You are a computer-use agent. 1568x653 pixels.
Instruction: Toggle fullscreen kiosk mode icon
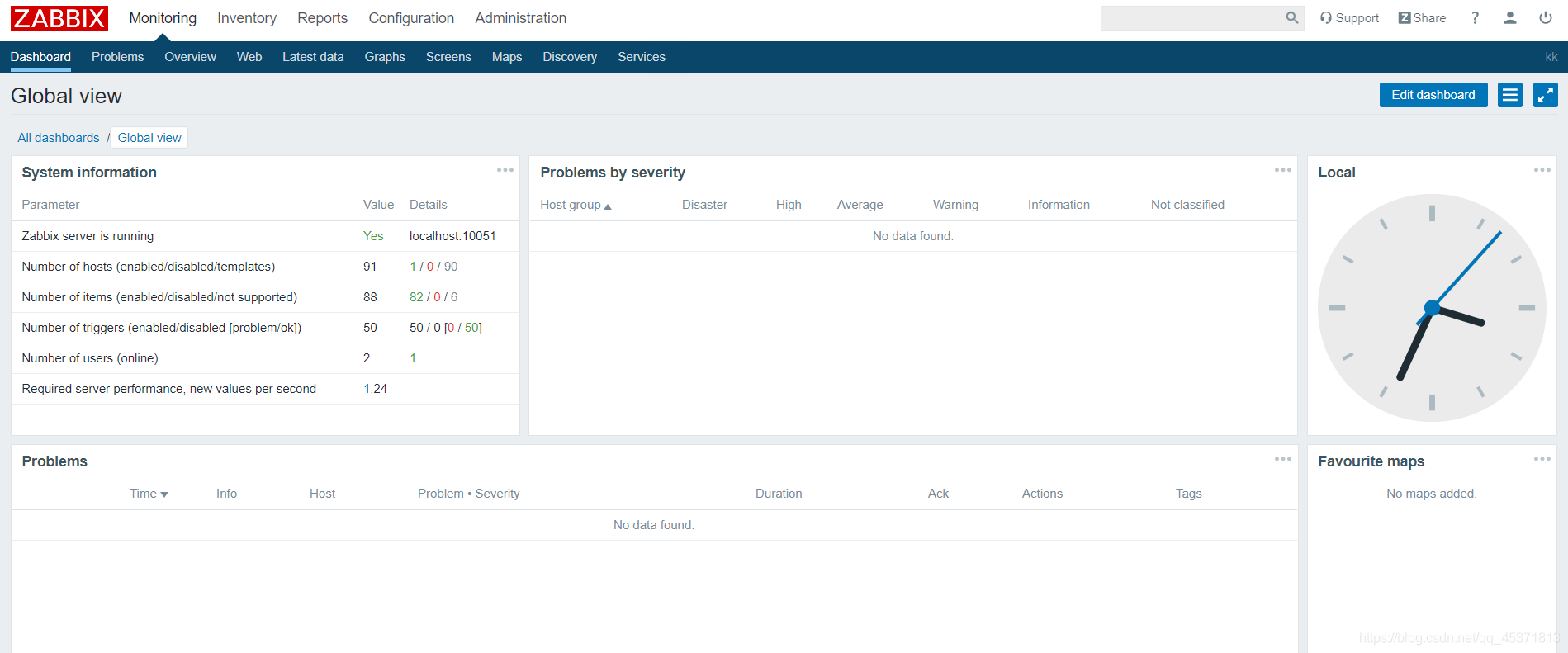[1545, 95]
